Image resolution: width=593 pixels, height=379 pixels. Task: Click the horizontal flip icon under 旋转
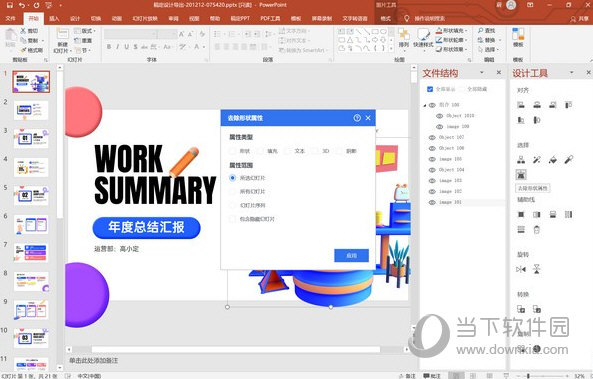tap(521, 269)
